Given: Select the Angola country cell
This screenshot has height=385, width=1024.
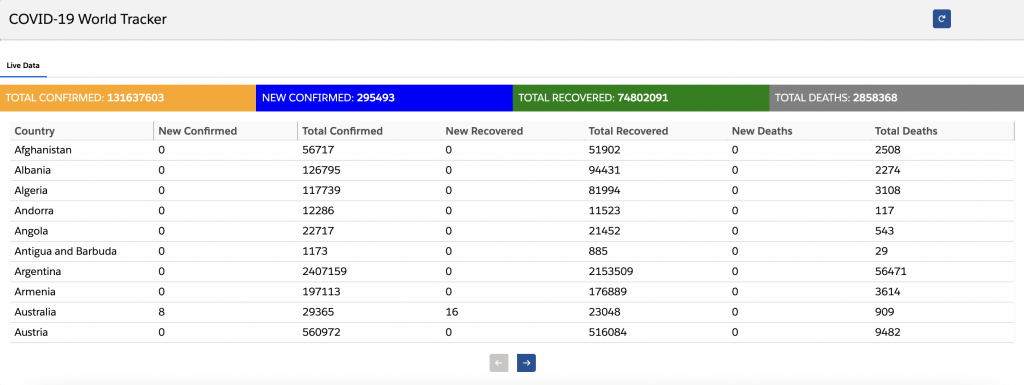Looking at the screenshot, I should [x=31, y=231].
